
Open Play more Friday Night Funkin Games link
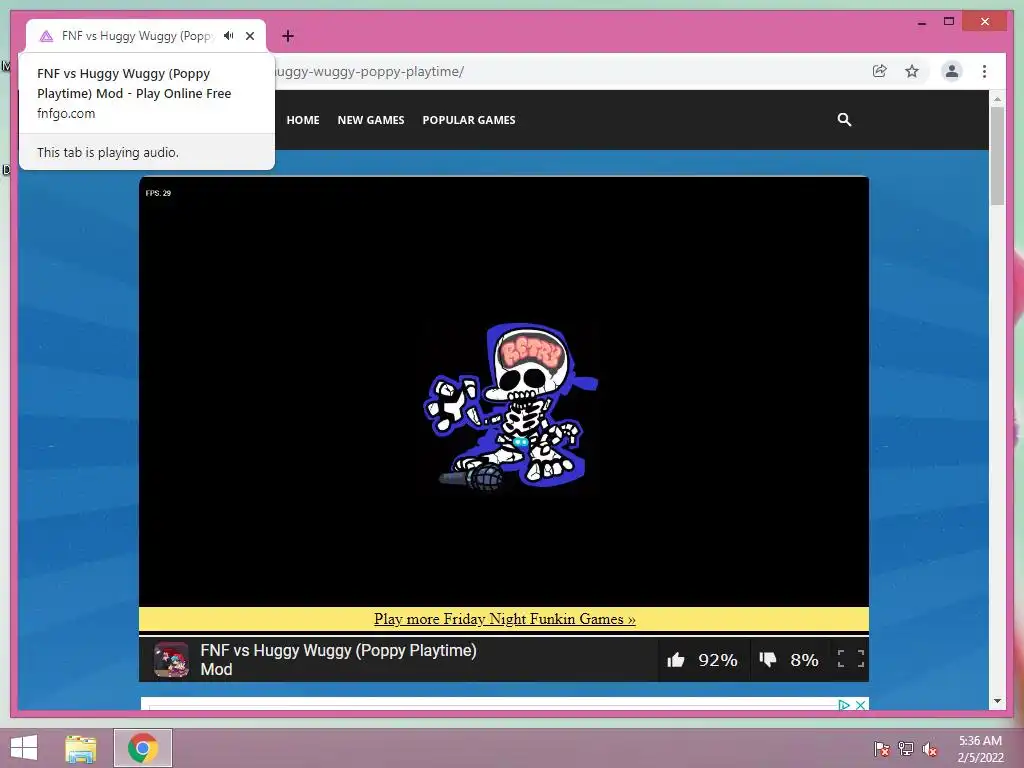(x=505, y=619)
